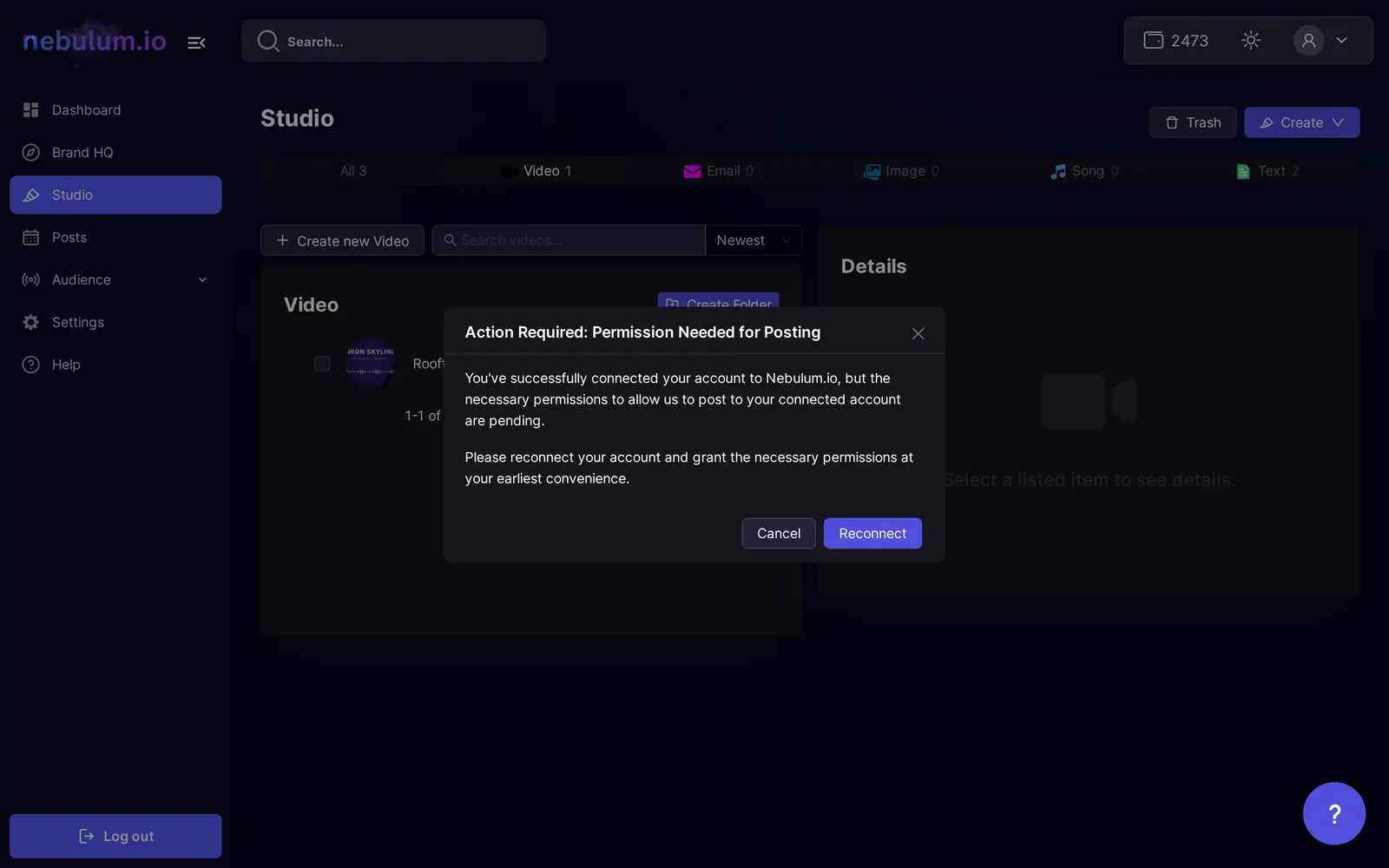Image resolution: width=1389 pixels, height=868 pixels.
Task: Go to Brand HQ
Action: pyautogui.click(x=115, y=153)
